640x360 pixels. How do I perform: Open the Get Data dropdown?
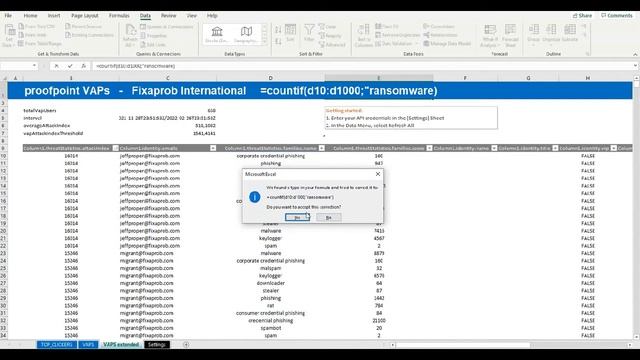tap(9, 35)
